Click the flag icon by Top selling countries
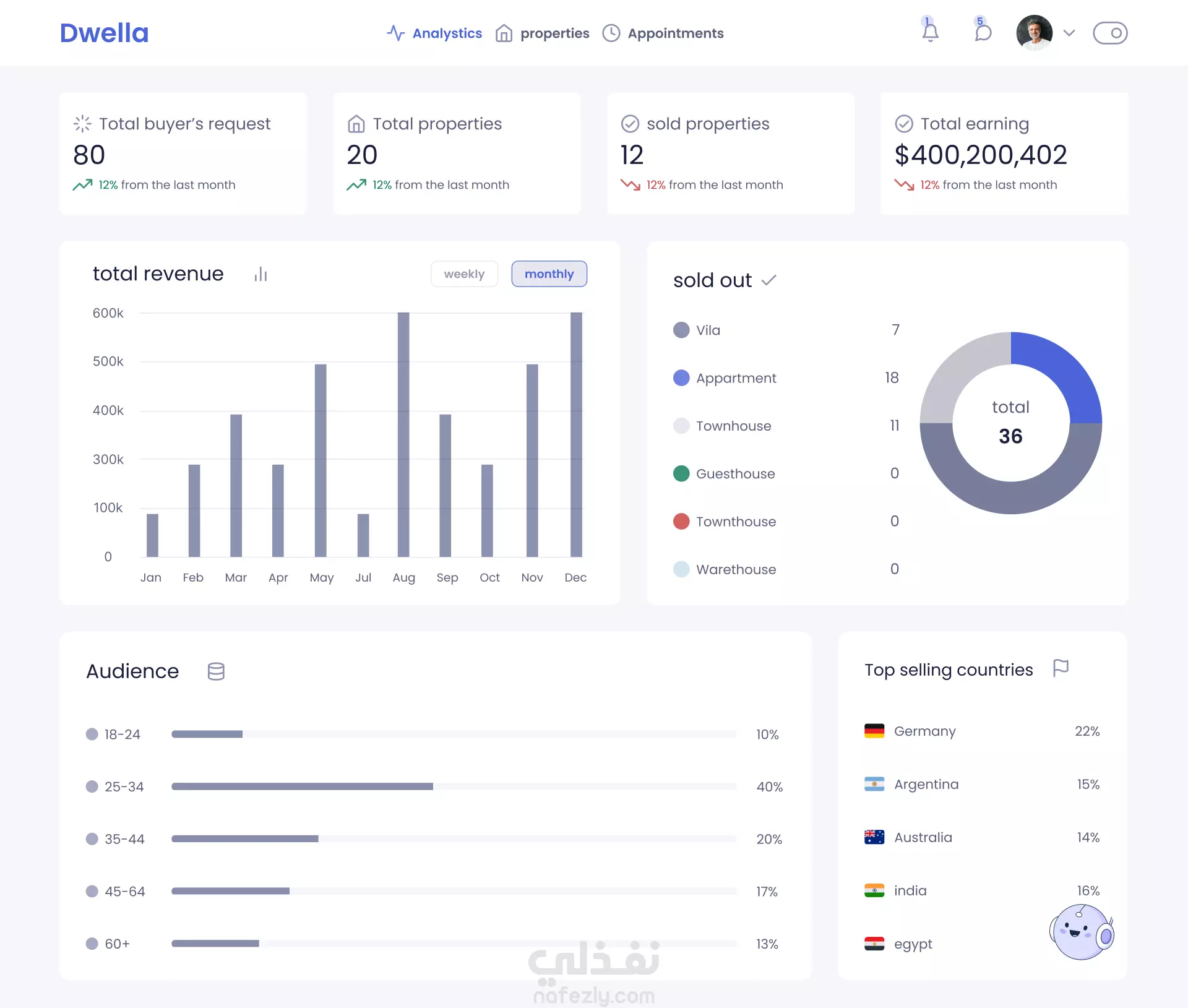Viewport: 1188px width, 1008px height. coord(1061,668)
